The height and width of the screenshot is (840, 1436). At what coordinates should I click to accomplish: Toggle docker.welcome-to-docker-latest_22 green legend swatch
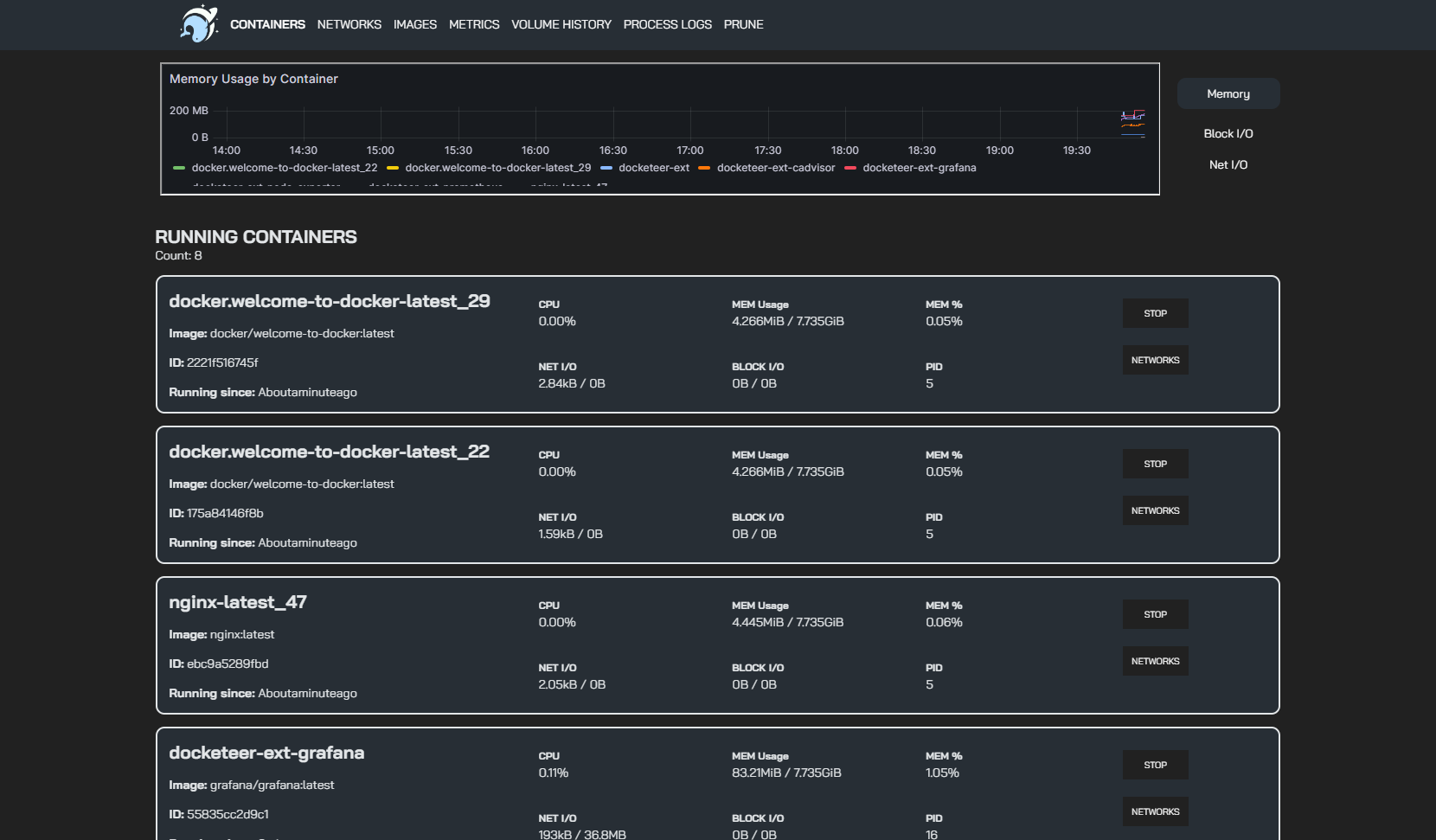pos(179,168)
